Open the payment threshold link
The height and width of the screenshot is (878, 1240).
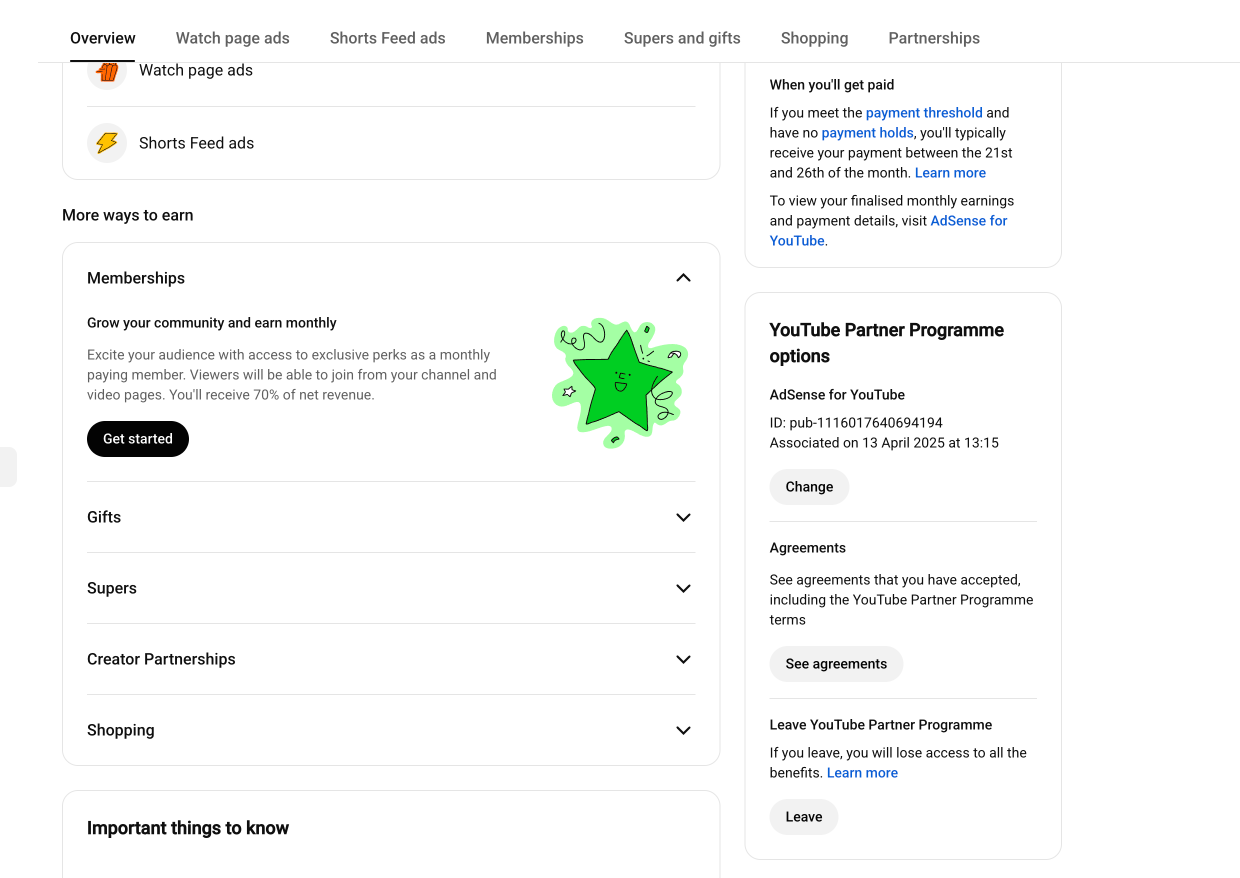click(924, 113)
